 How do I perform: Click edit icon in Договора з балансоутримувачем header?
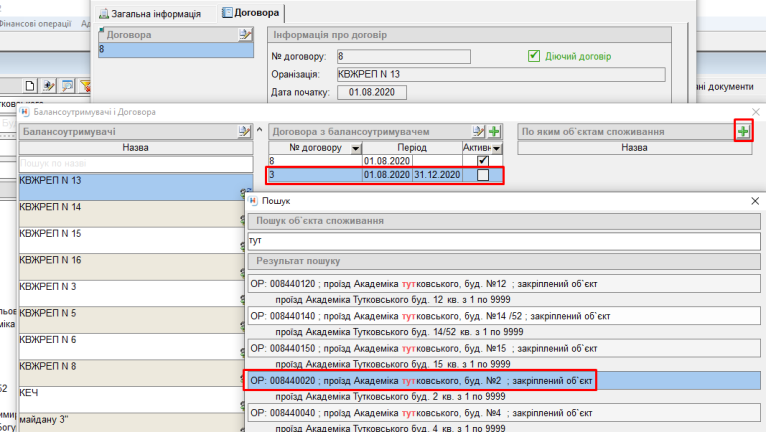tap(477, 131)
